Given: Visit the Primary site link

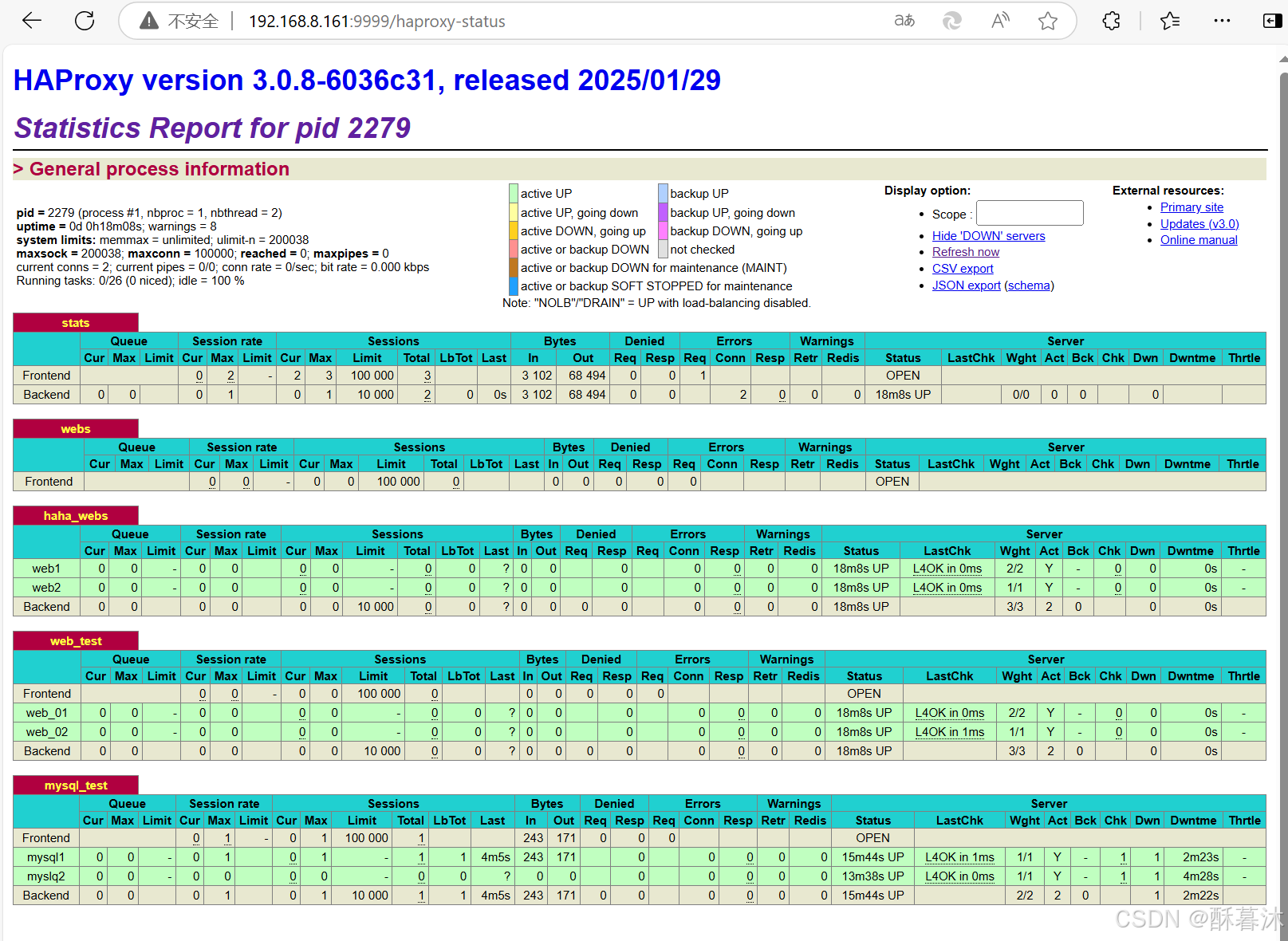Looking at the screenshot, I should 1191,207.
